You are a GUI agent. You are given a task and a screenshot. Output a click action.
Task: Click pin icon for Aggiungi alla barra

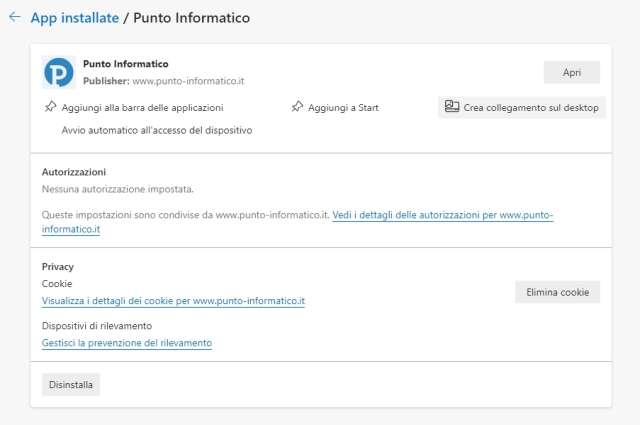click(51, 107)
